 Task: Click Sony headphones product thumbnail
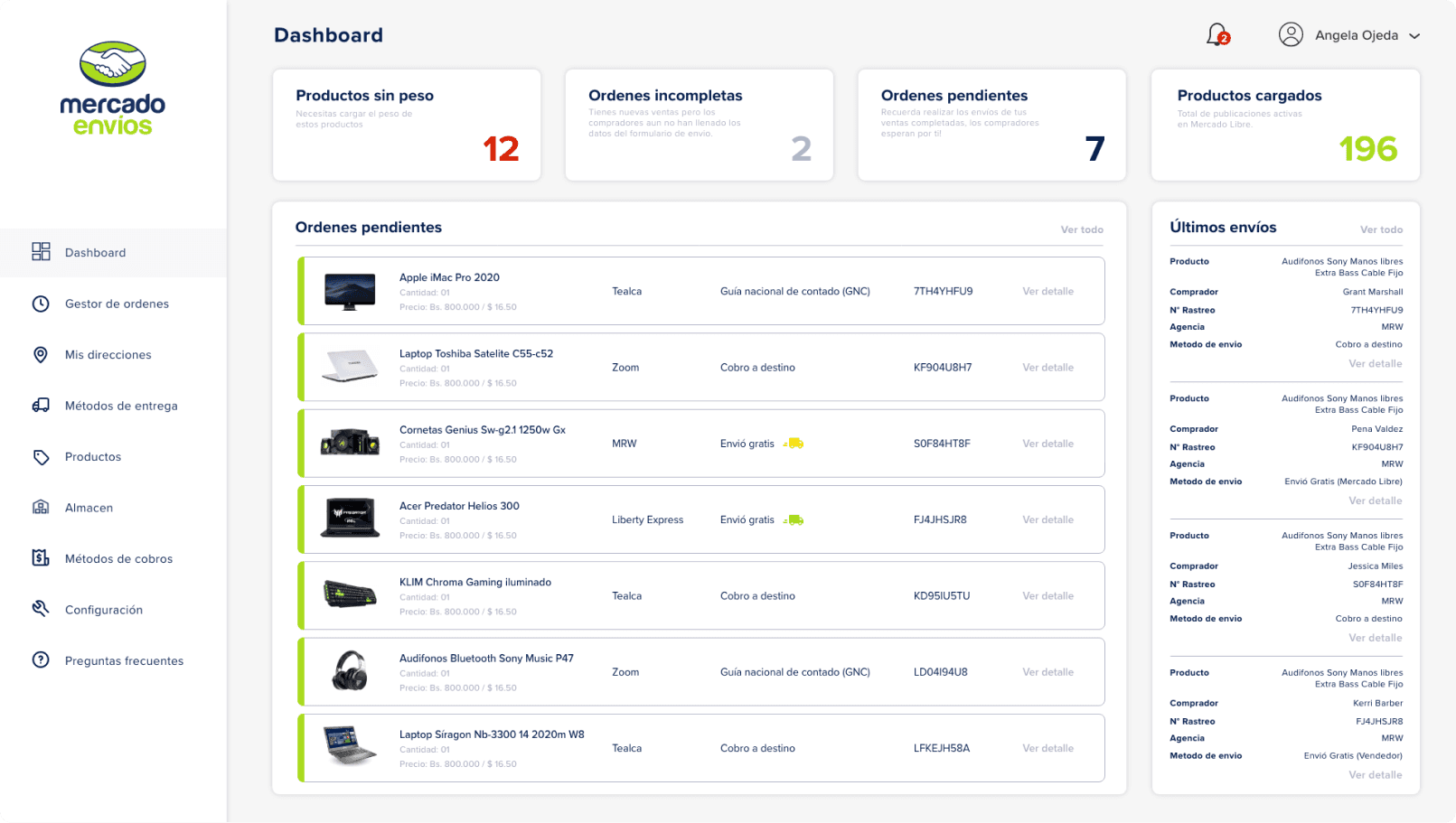350,671
